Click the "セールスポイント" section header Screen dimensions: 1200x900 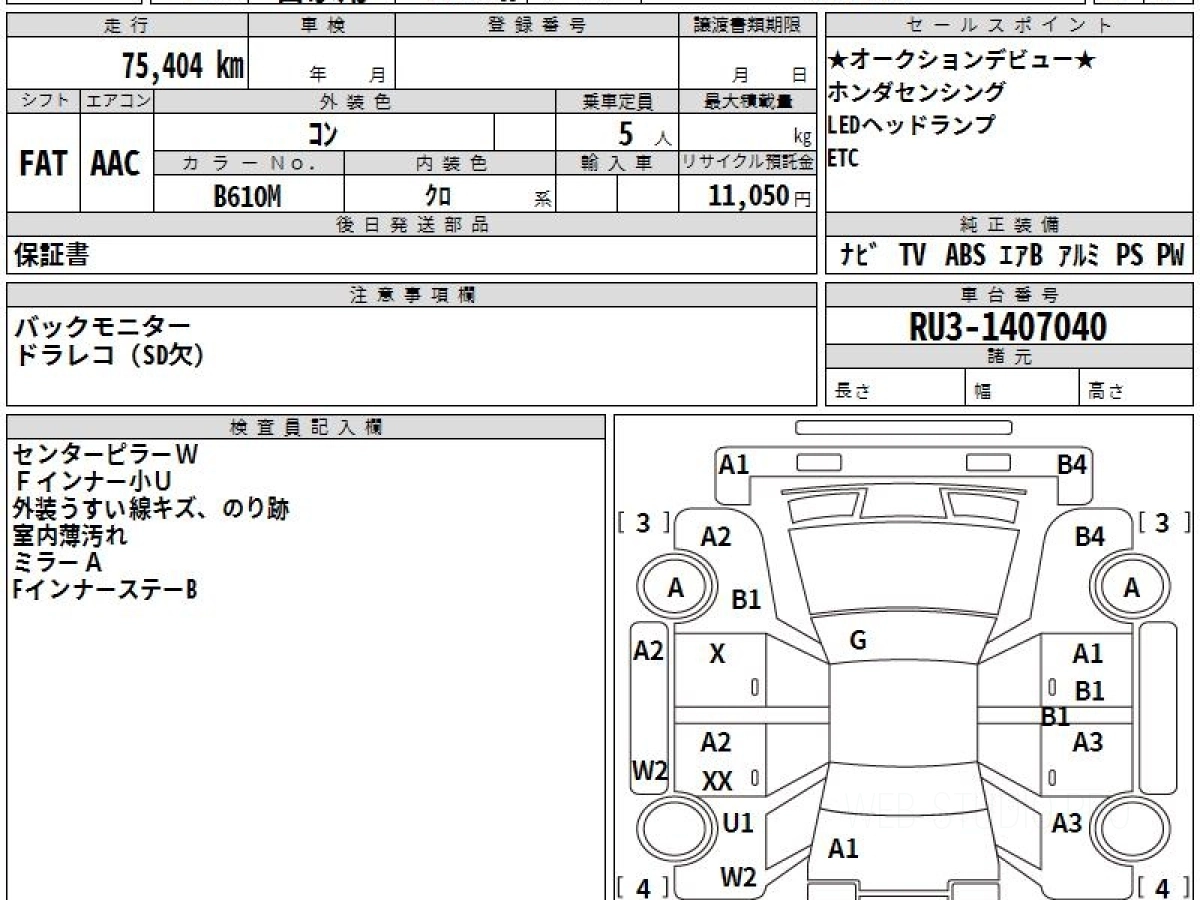click(1009, 26)
